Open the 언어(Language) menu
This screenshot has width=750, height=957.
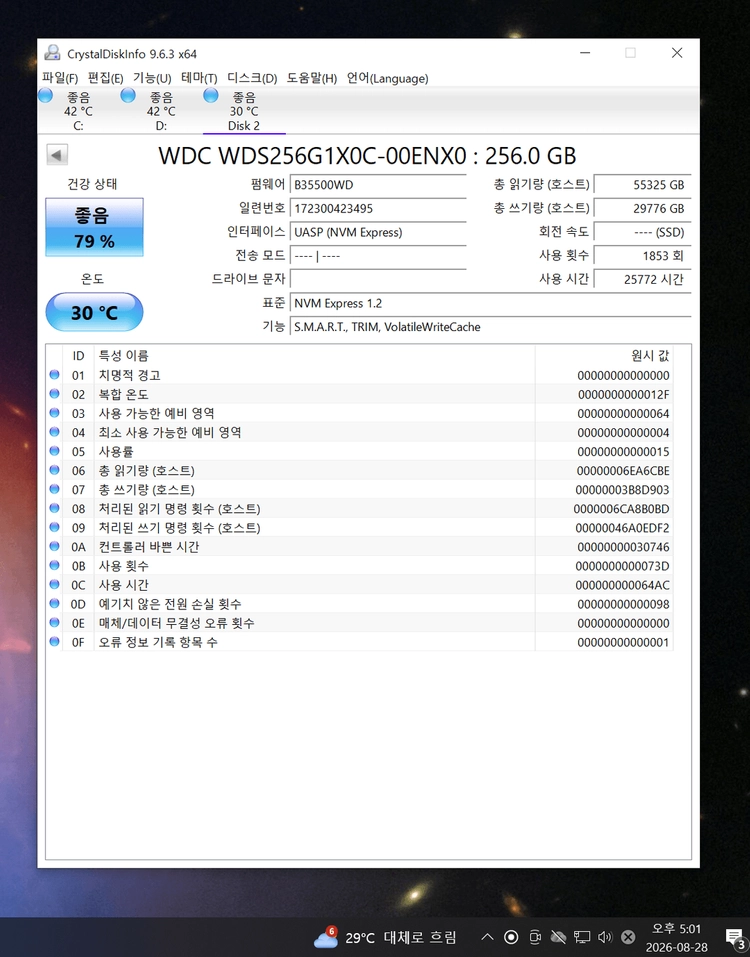click(388, 78)
